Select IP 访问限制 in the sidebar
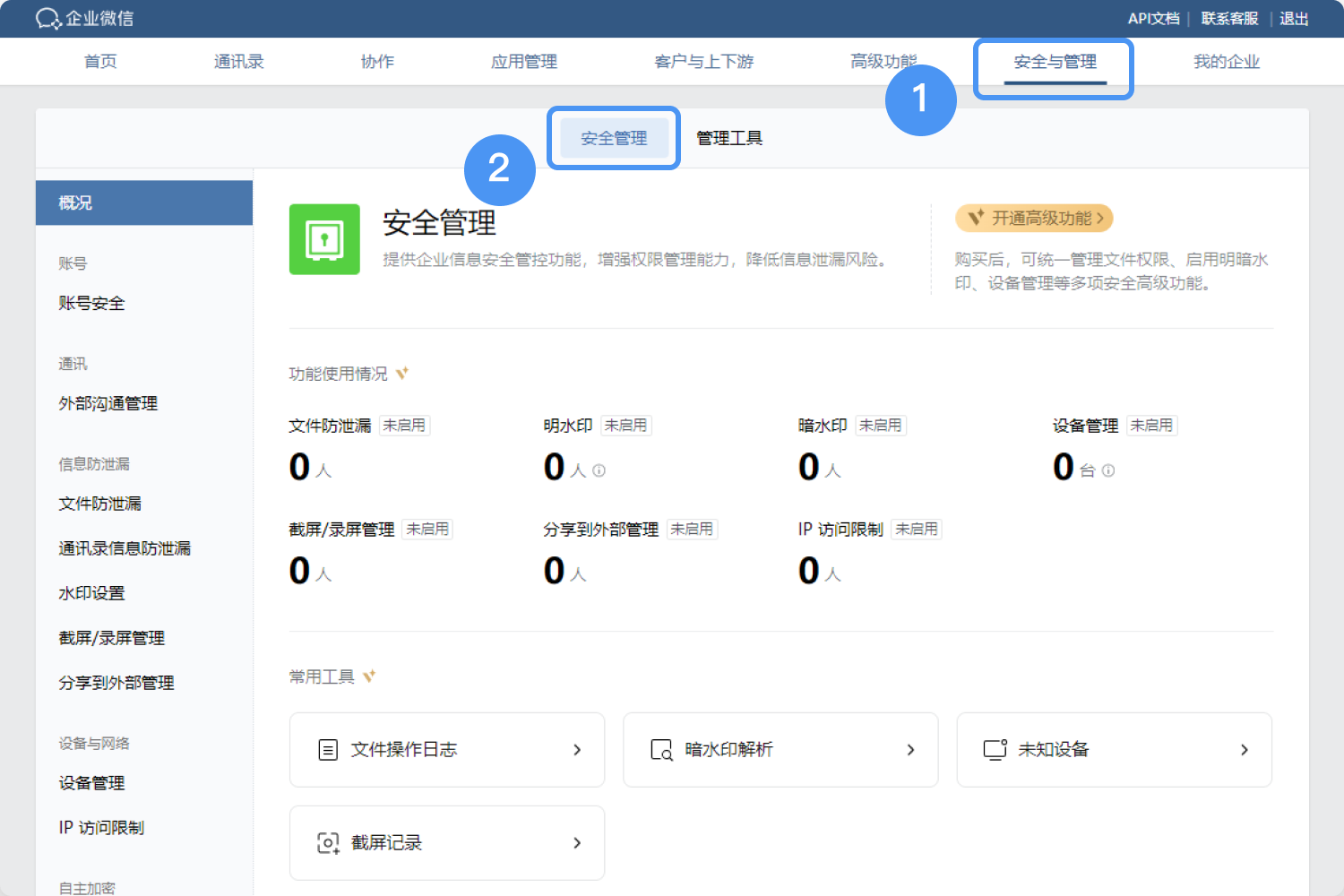1344x896 pixels. tap(101, 828)
